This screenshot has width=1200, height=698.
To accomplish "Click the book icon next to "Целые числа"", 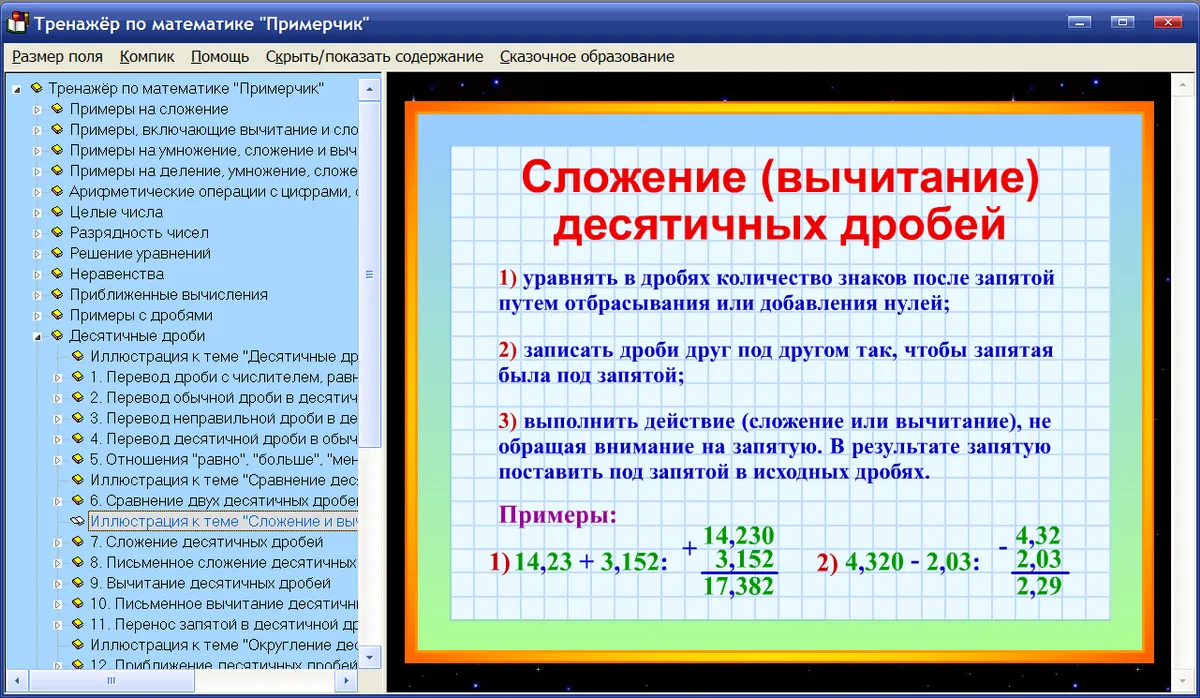I will (56, 212).
